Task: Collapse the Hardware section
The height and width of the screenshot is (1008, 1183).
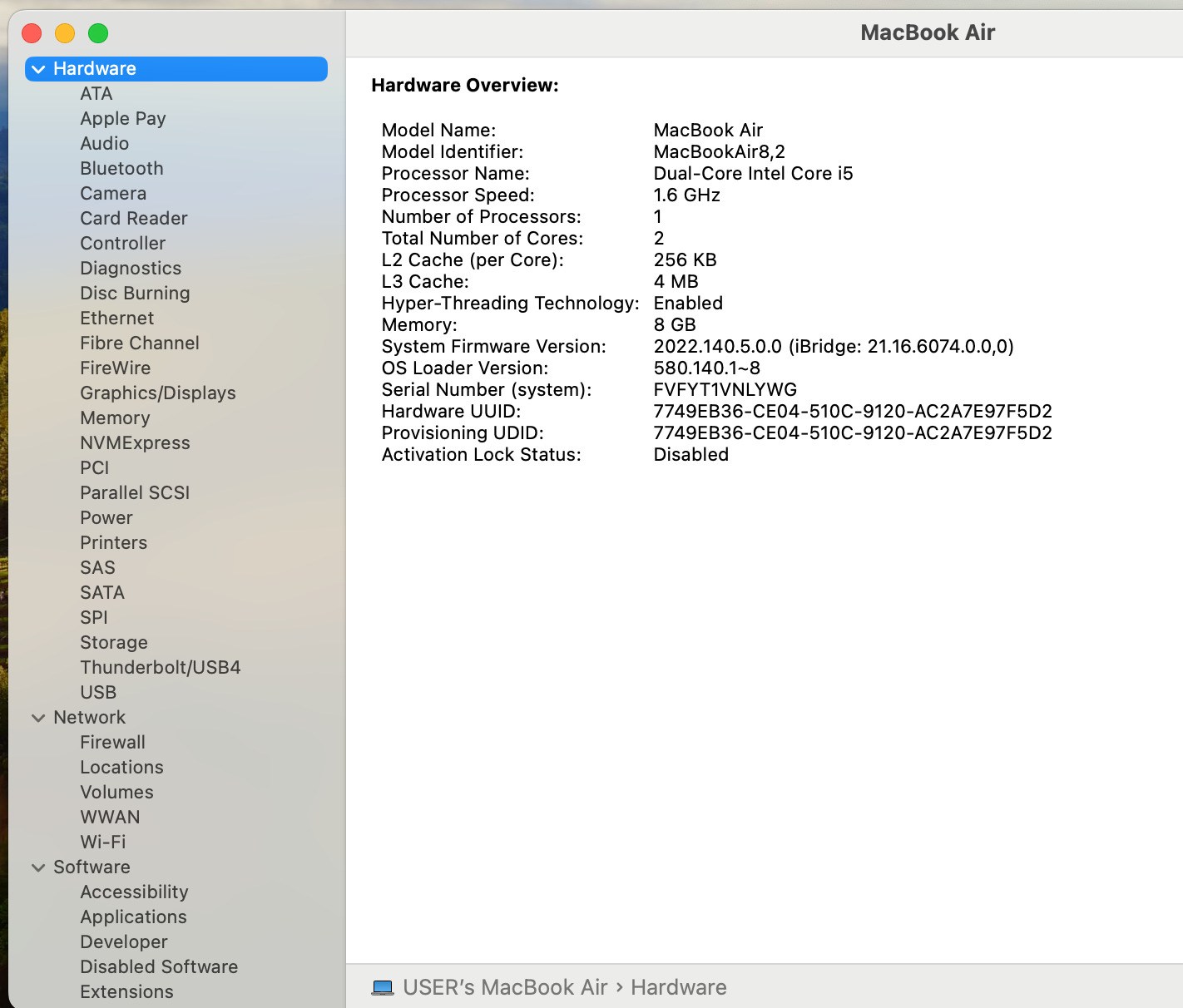Action: pos(38,68)
